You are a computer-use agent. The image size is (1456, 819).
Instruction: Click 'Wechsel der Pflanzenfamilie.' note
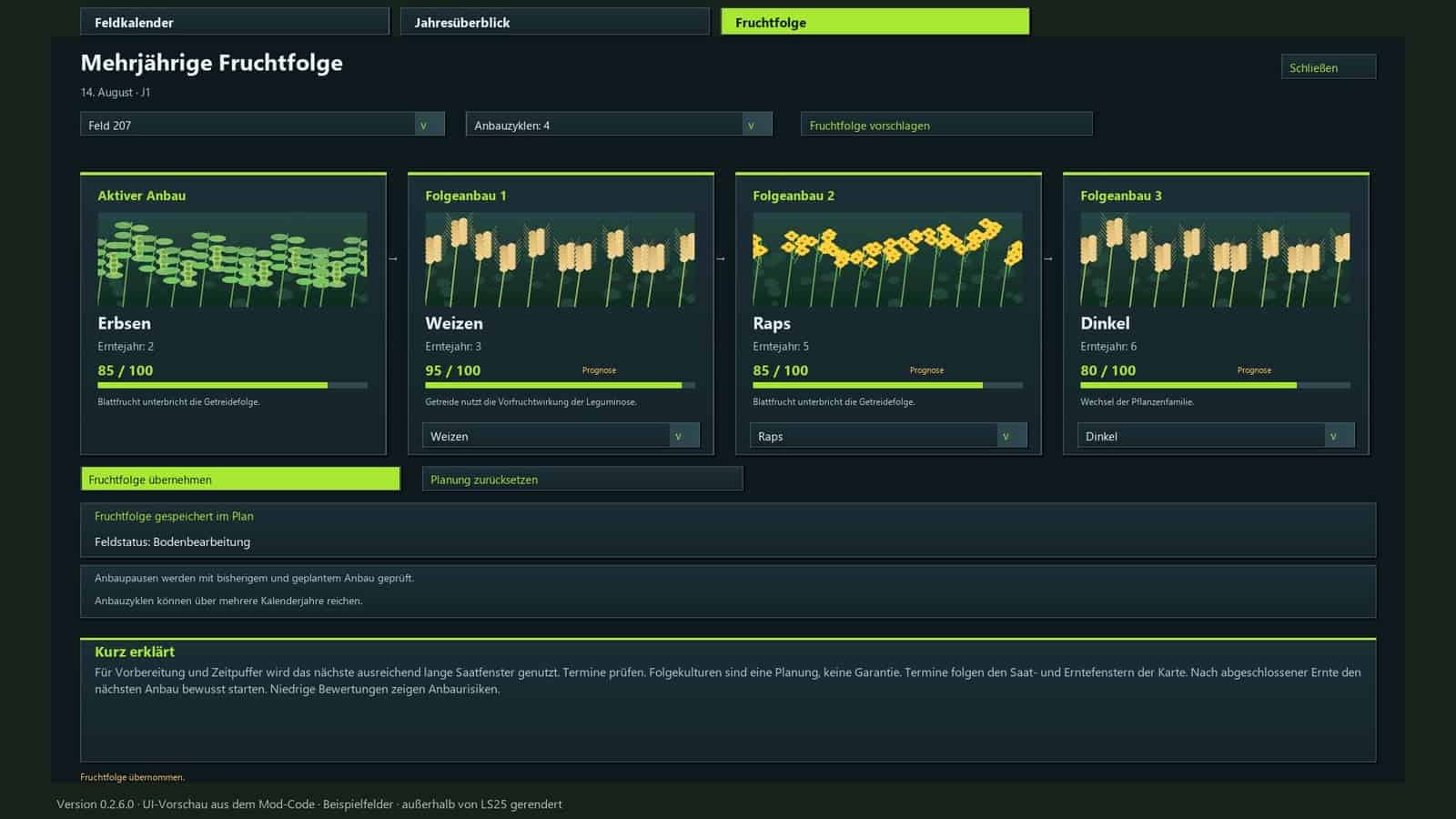(1137, 401)
